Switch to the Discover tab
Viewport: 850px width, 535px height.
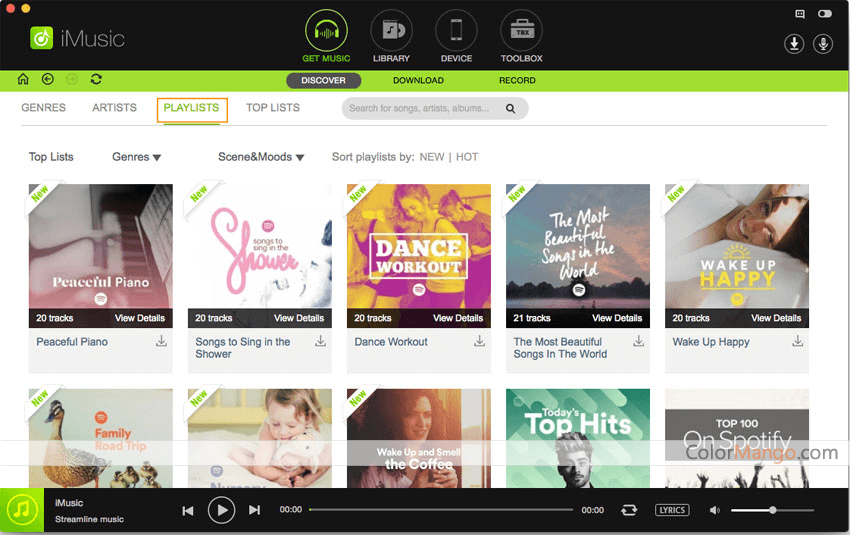click(x=324, y=80)
